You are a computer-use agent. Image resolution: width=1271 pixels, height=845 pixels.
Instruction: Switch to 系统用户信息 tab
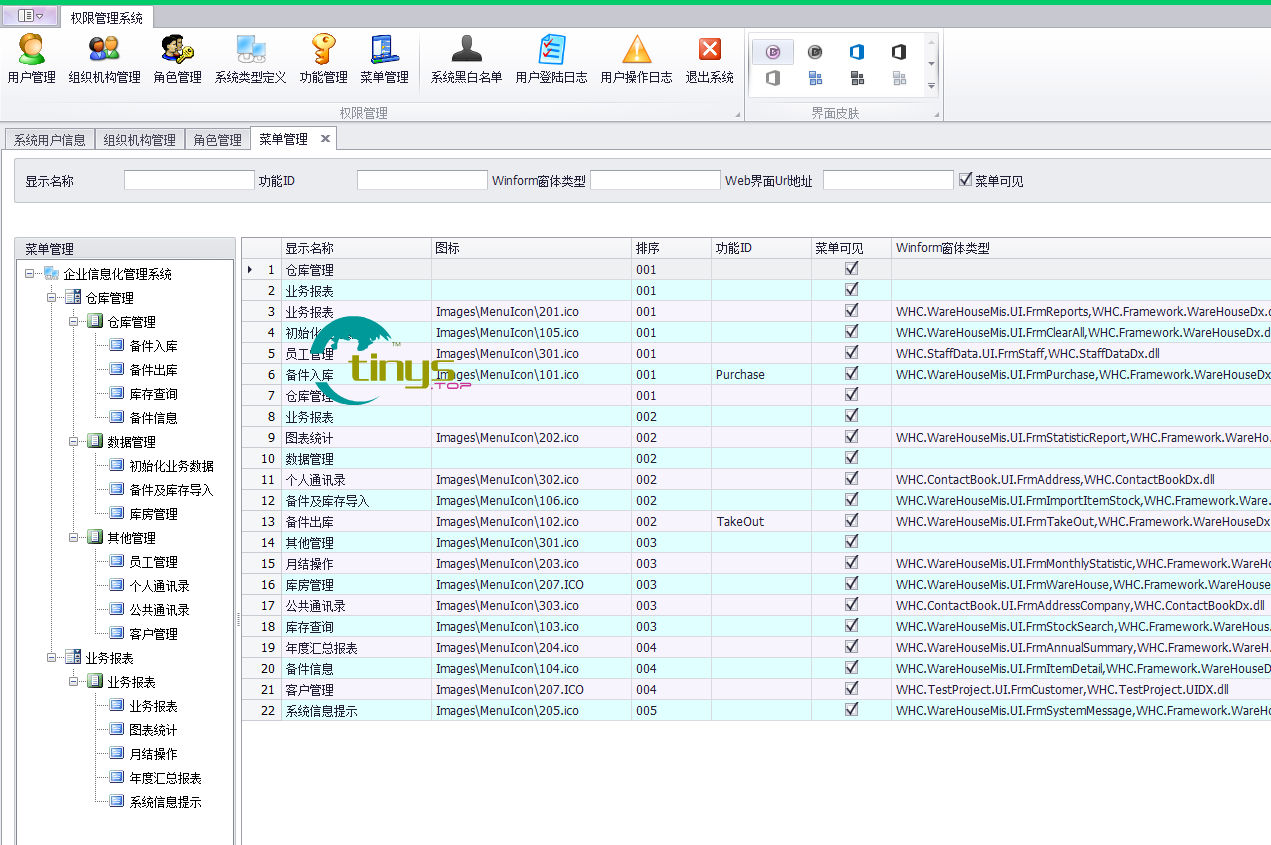(x=50, y=140)
